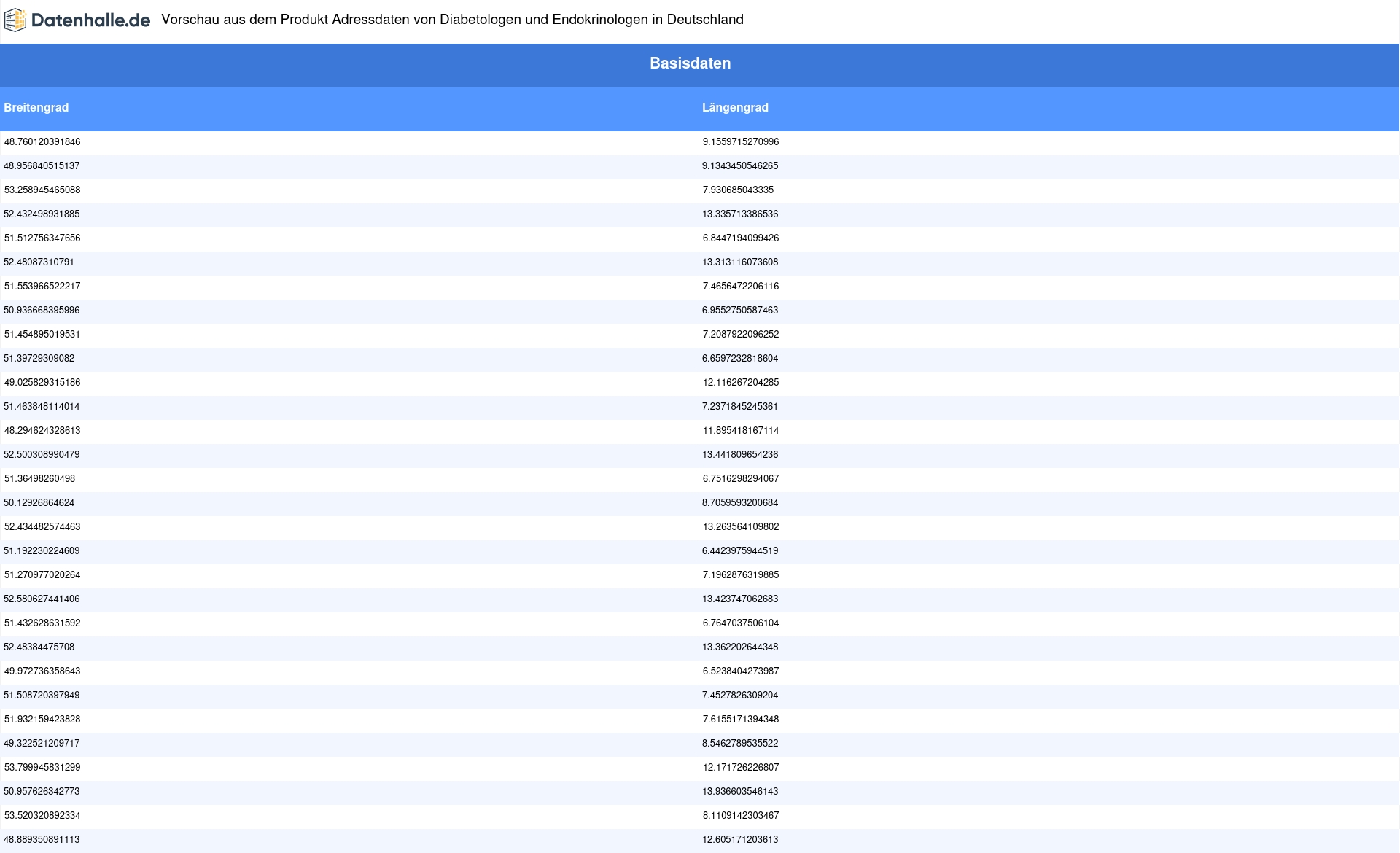1400x853 pixels.
Task: Click longitude 8.7059593200684
Action: pyautogui.click(x=740, y=503)
